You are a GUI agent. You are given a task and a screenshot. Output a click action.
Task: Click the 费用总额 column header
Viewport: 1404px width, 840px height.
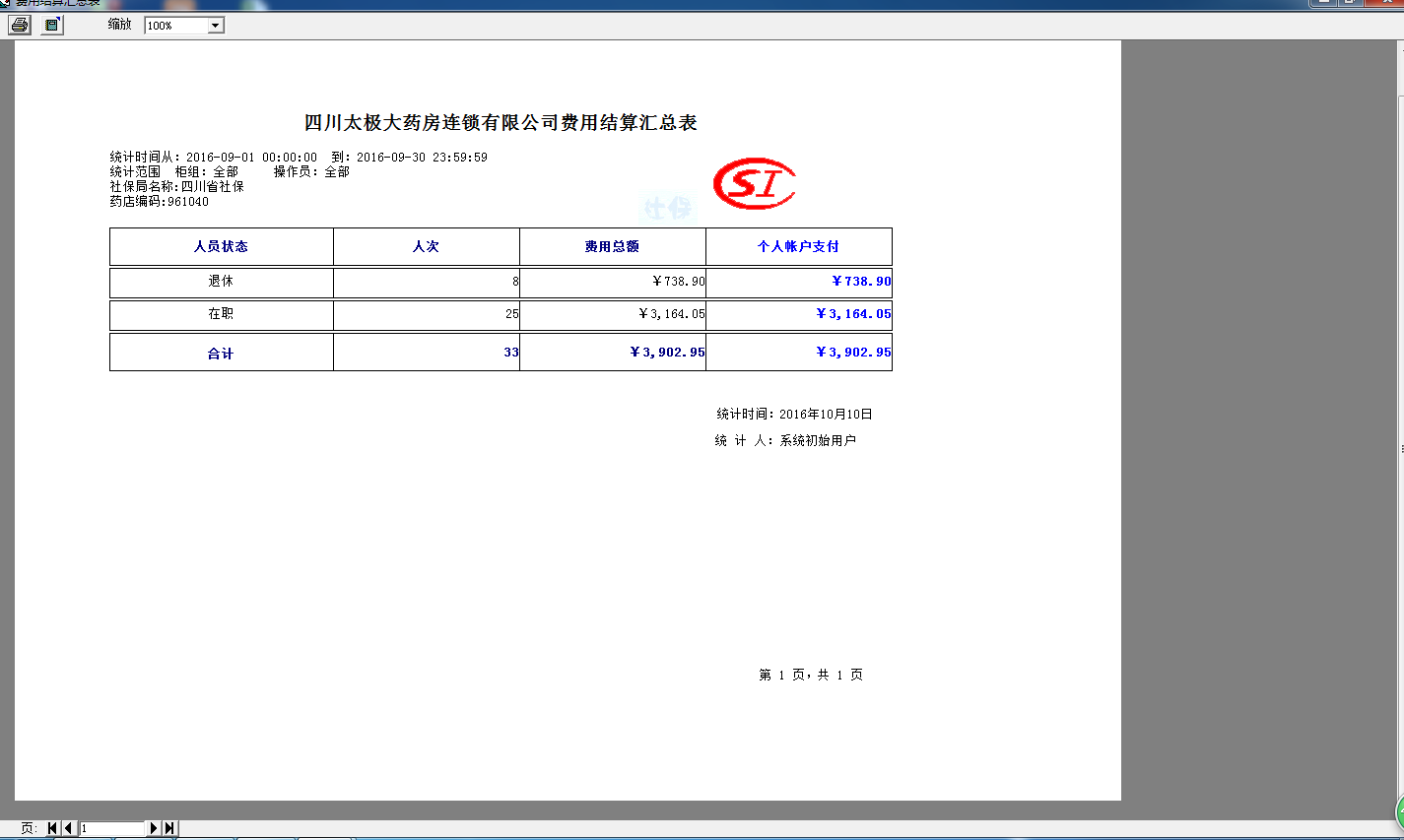(x=613, y=246)
